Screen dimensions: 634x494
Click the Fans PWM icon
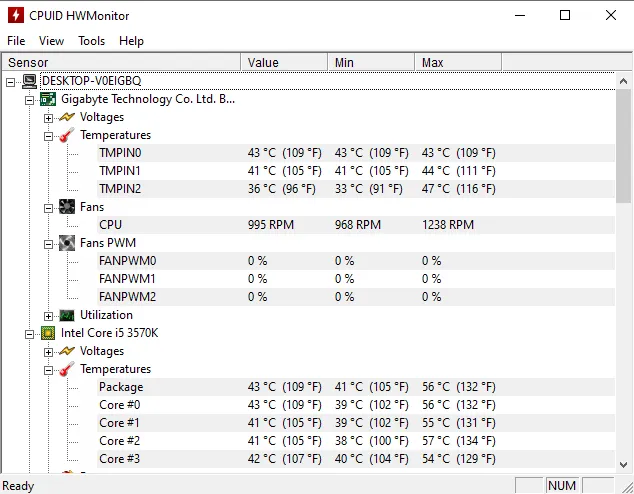[67, 243]
